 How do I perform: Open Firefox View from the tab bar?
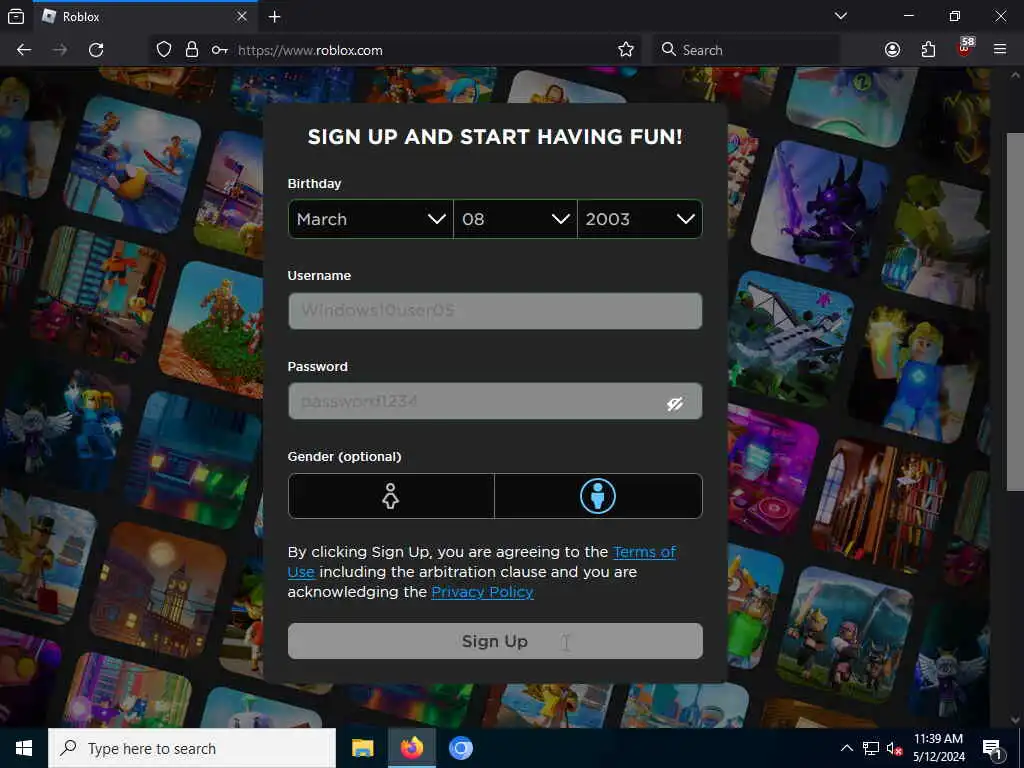[16, 16]
